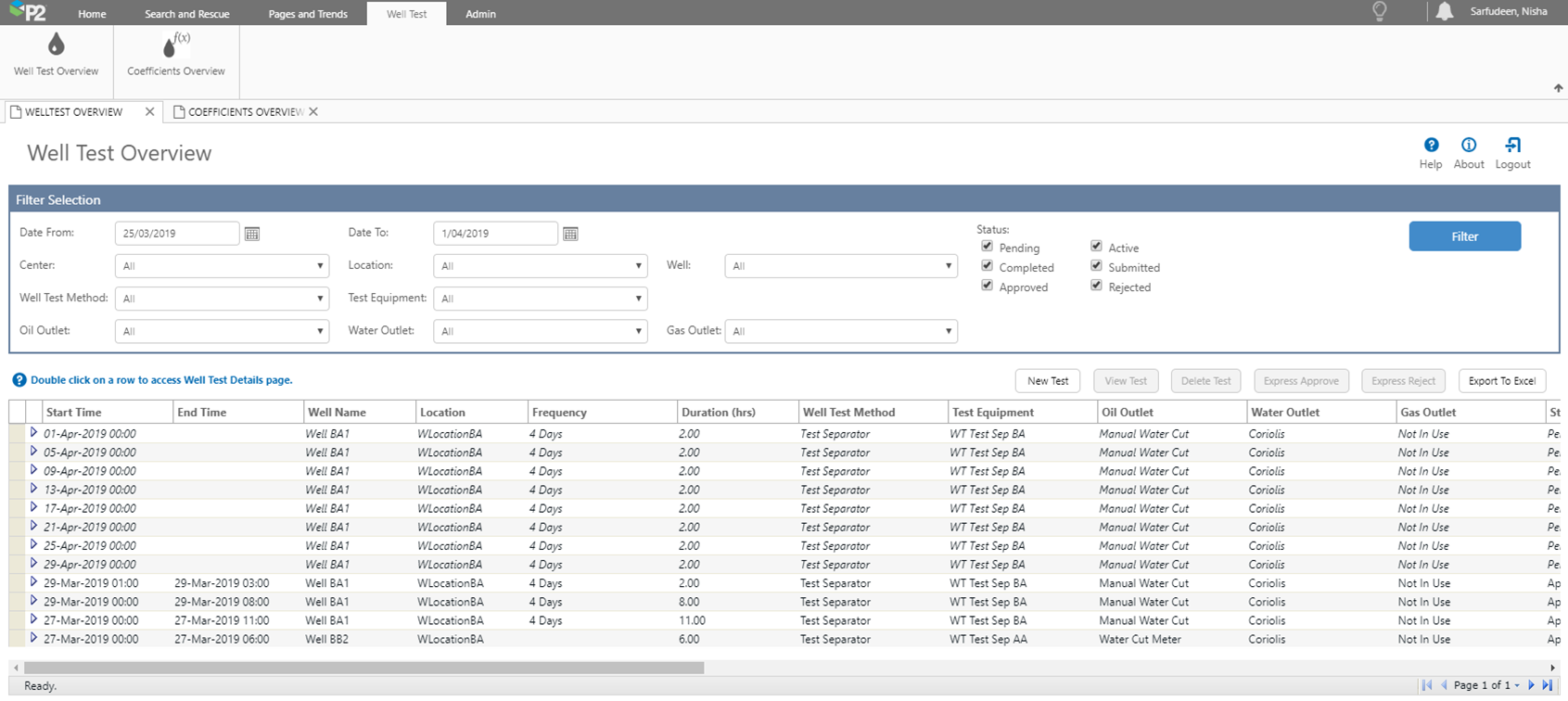Uncheck the Pending status checkbox
1568x701 pixels.
coord(987,247)
